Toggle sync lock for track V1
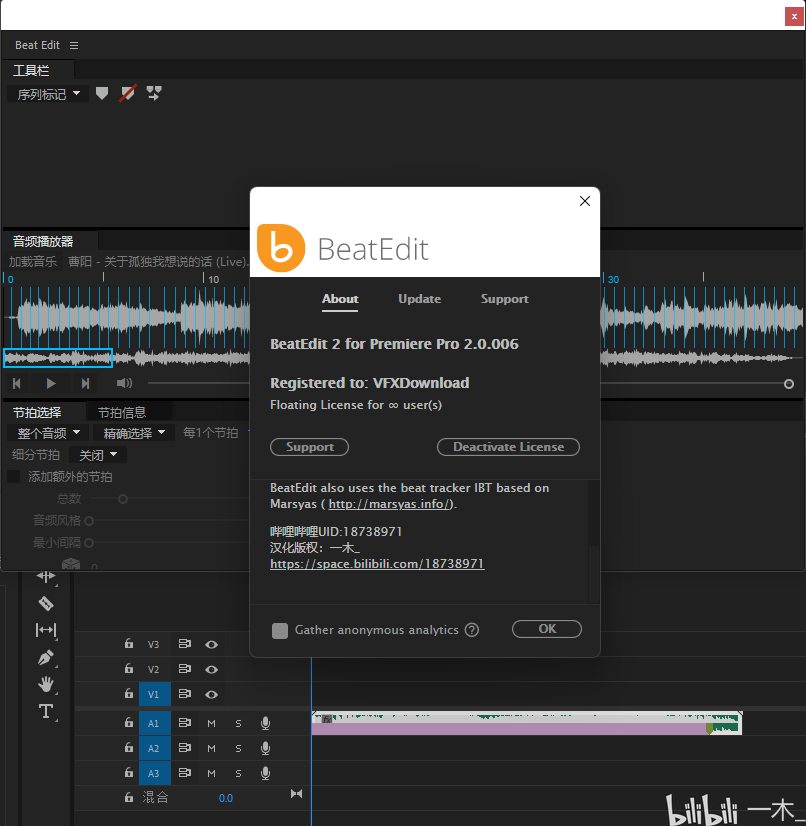Screen dimensions: 806x826 coord(185,694)
